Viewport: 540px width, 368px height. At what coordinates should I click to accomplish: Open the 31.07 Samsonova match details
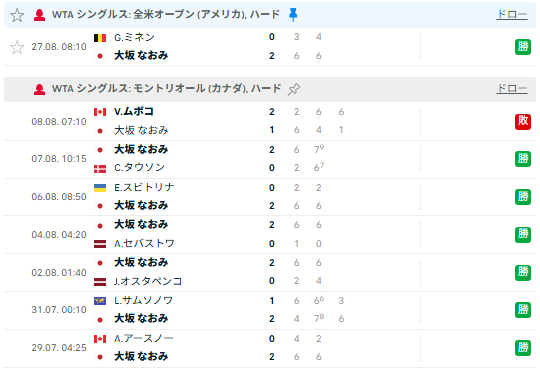(270, 310)
